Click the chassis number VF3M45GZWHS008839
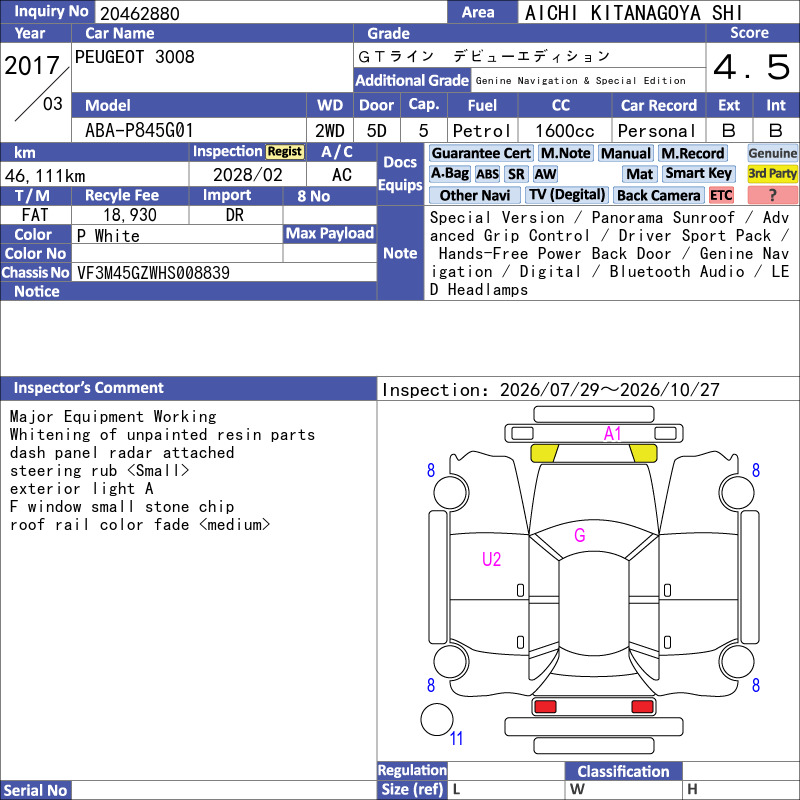 153,273
